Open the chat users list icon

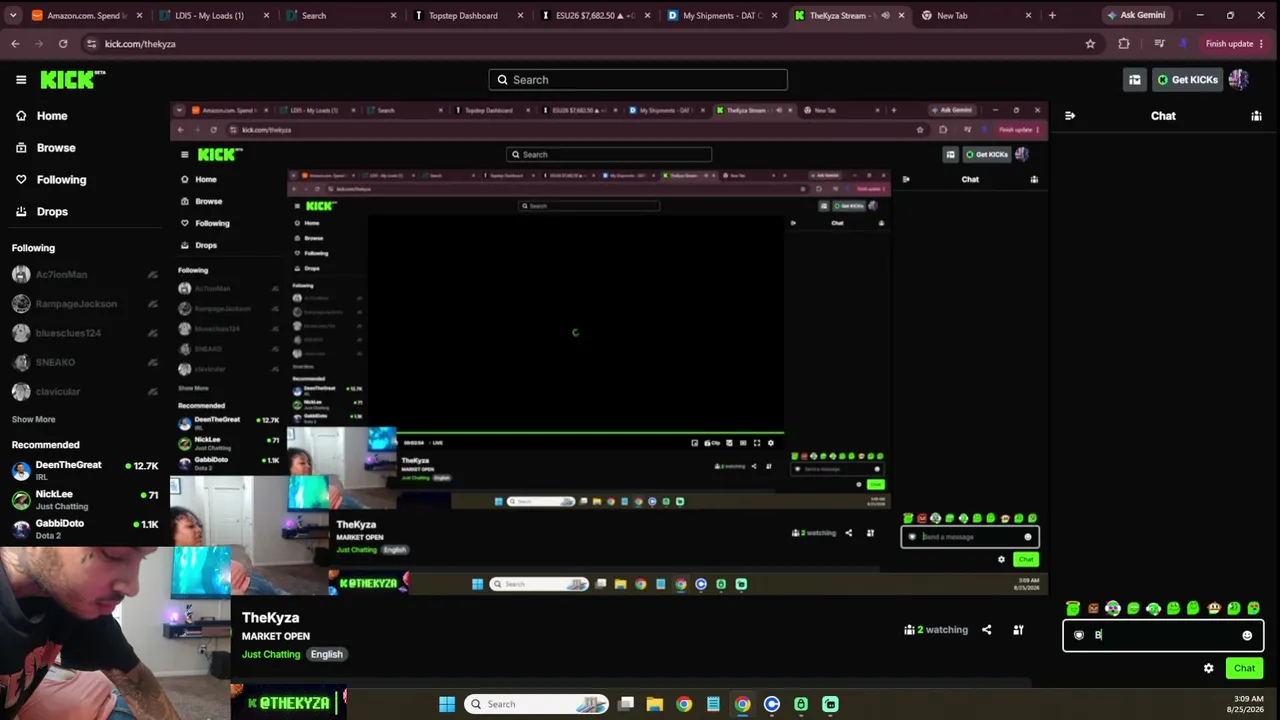tap(1256, 116)
